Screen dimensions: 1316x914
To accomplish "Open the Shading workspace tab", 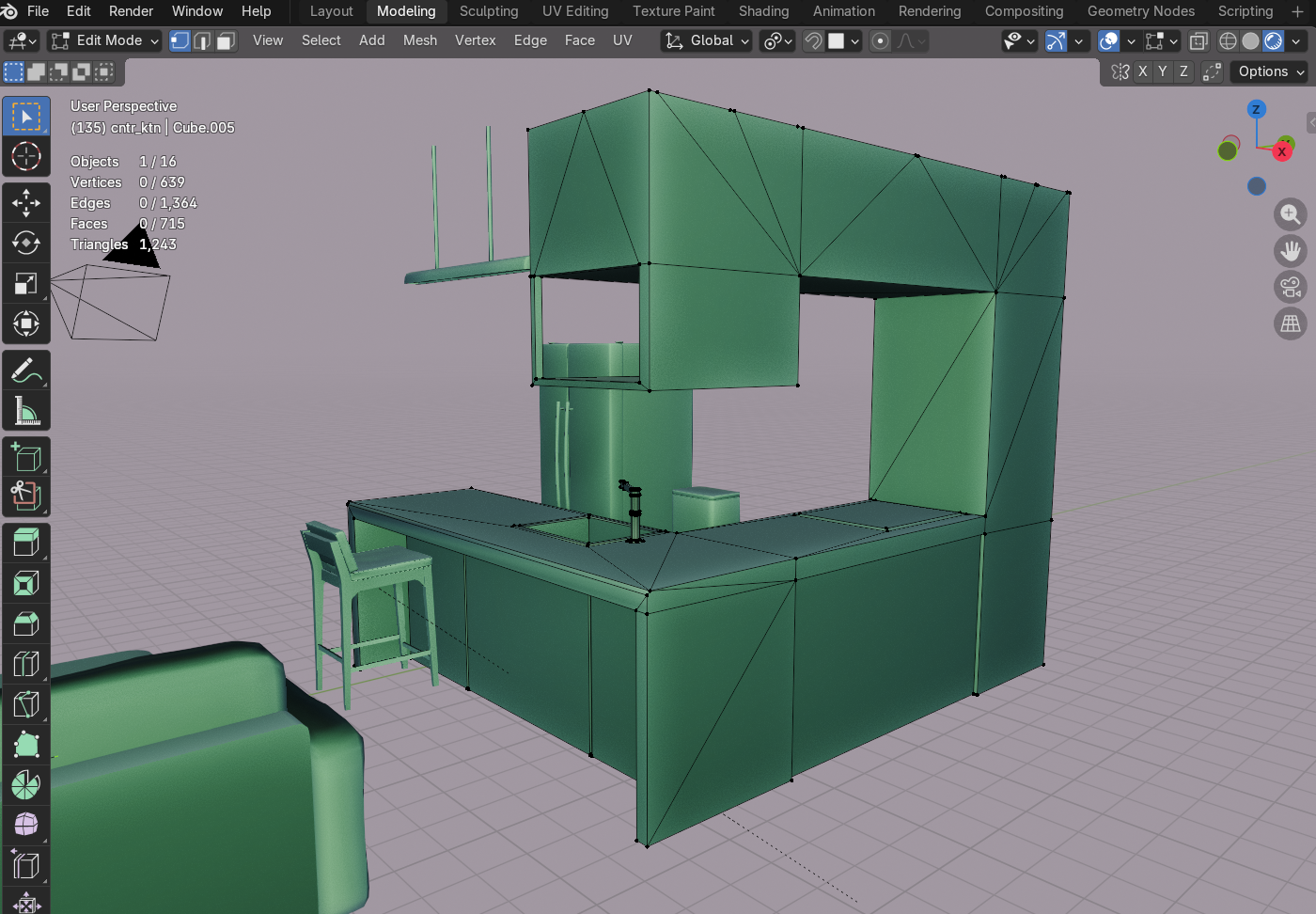I will tap(763, 11).
